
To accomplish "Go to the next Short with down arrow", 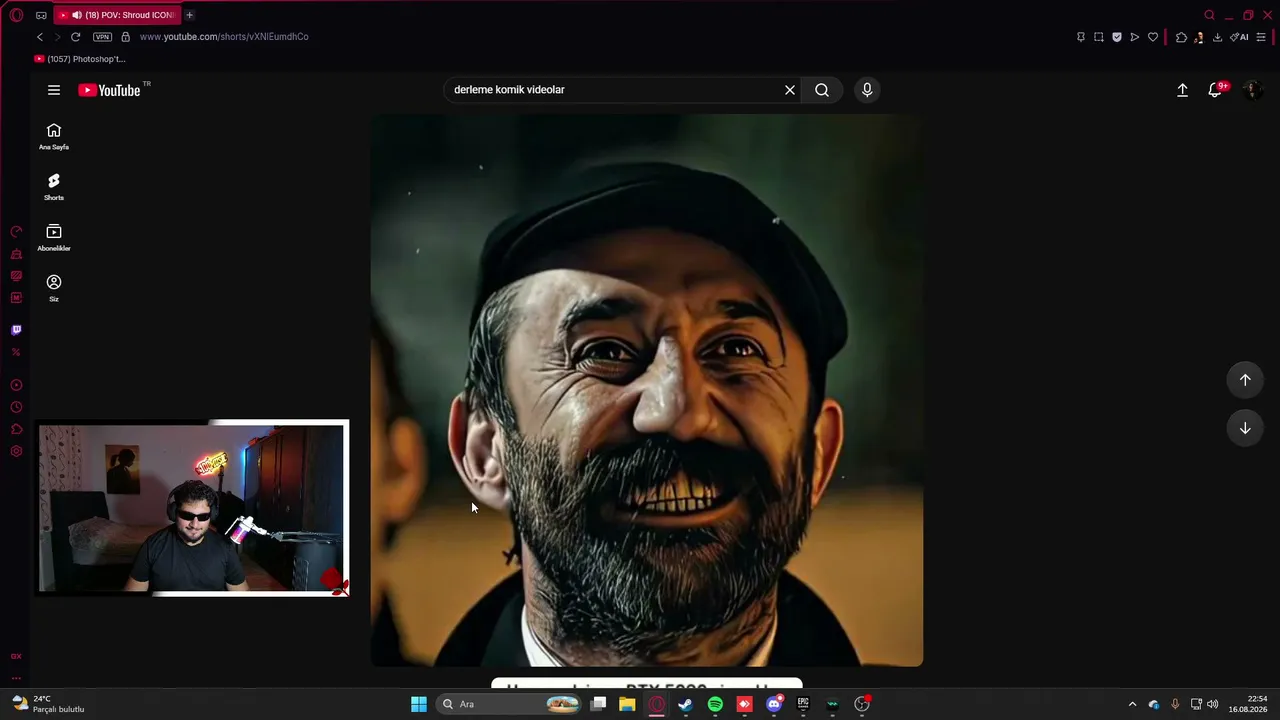I will [1245, 428].
